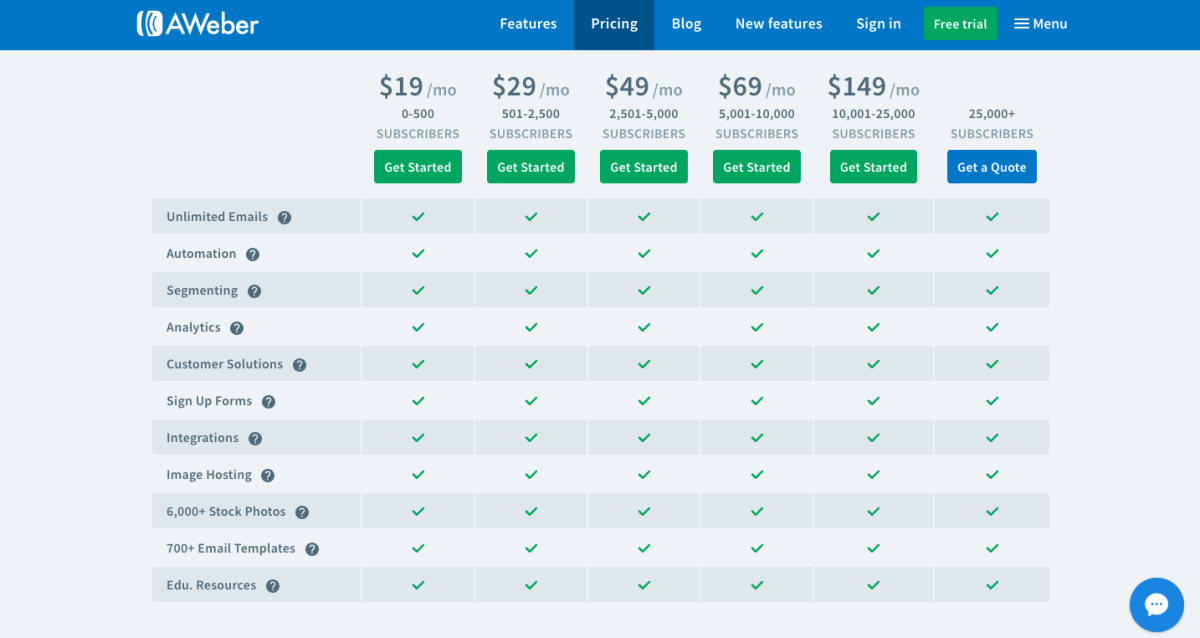This screenshot has width=1200, height=638.
Task: Open the Blog link
Action: pos(686,24)
